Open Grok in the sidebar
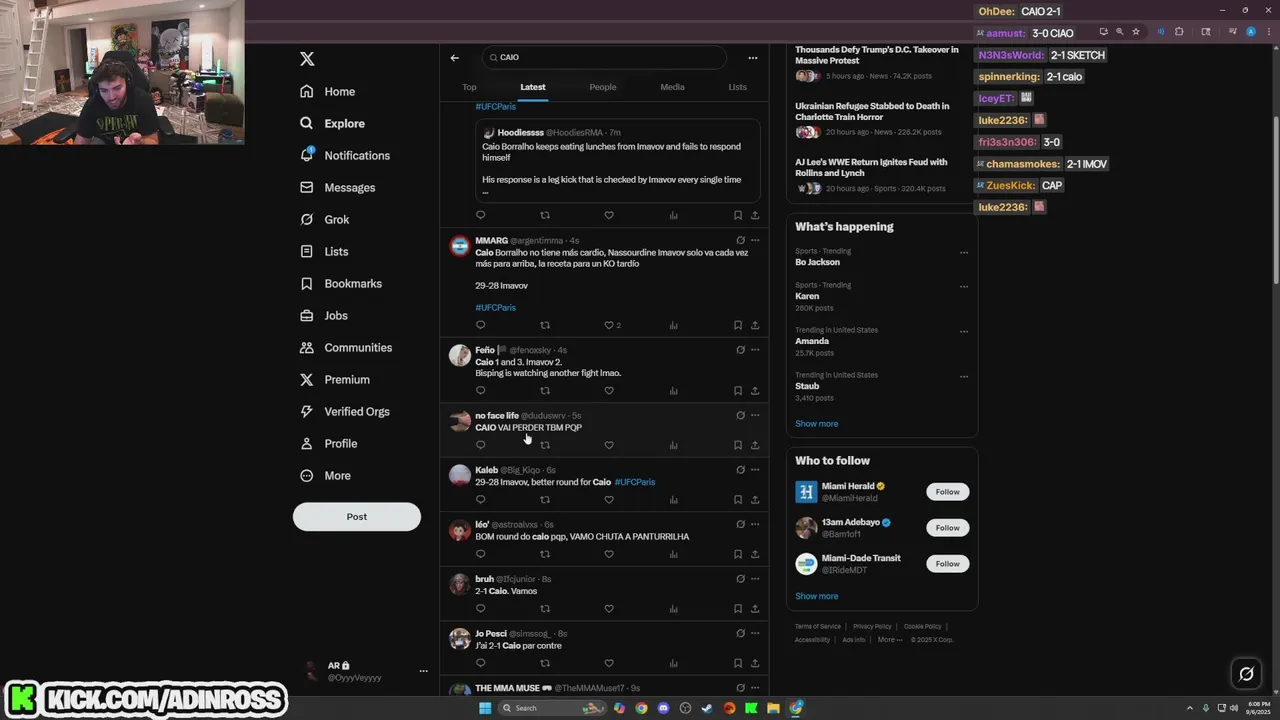Viewport: 1280px width, 720px height. click(325, 220)
